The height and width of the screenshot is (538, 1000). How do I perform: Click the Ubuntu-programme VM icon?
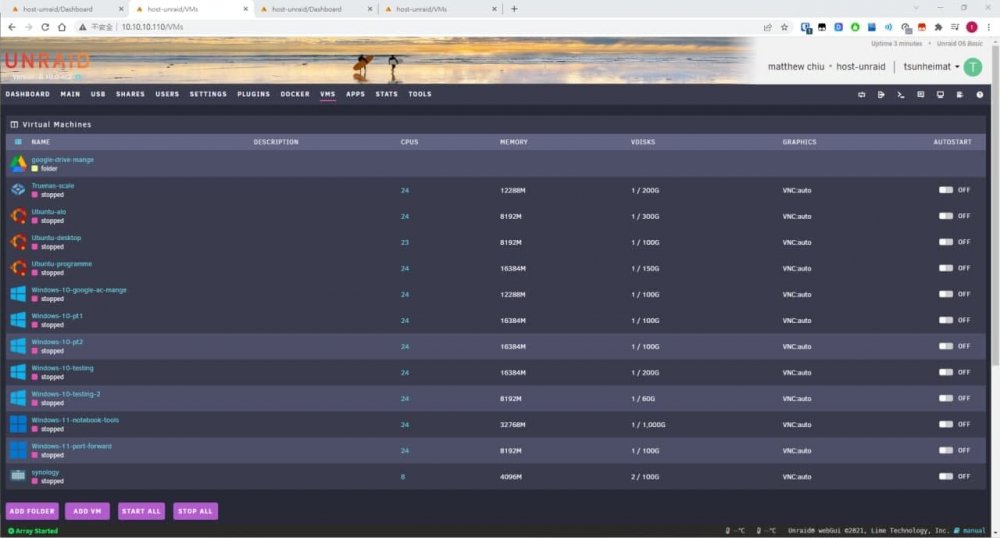(18, 268)
